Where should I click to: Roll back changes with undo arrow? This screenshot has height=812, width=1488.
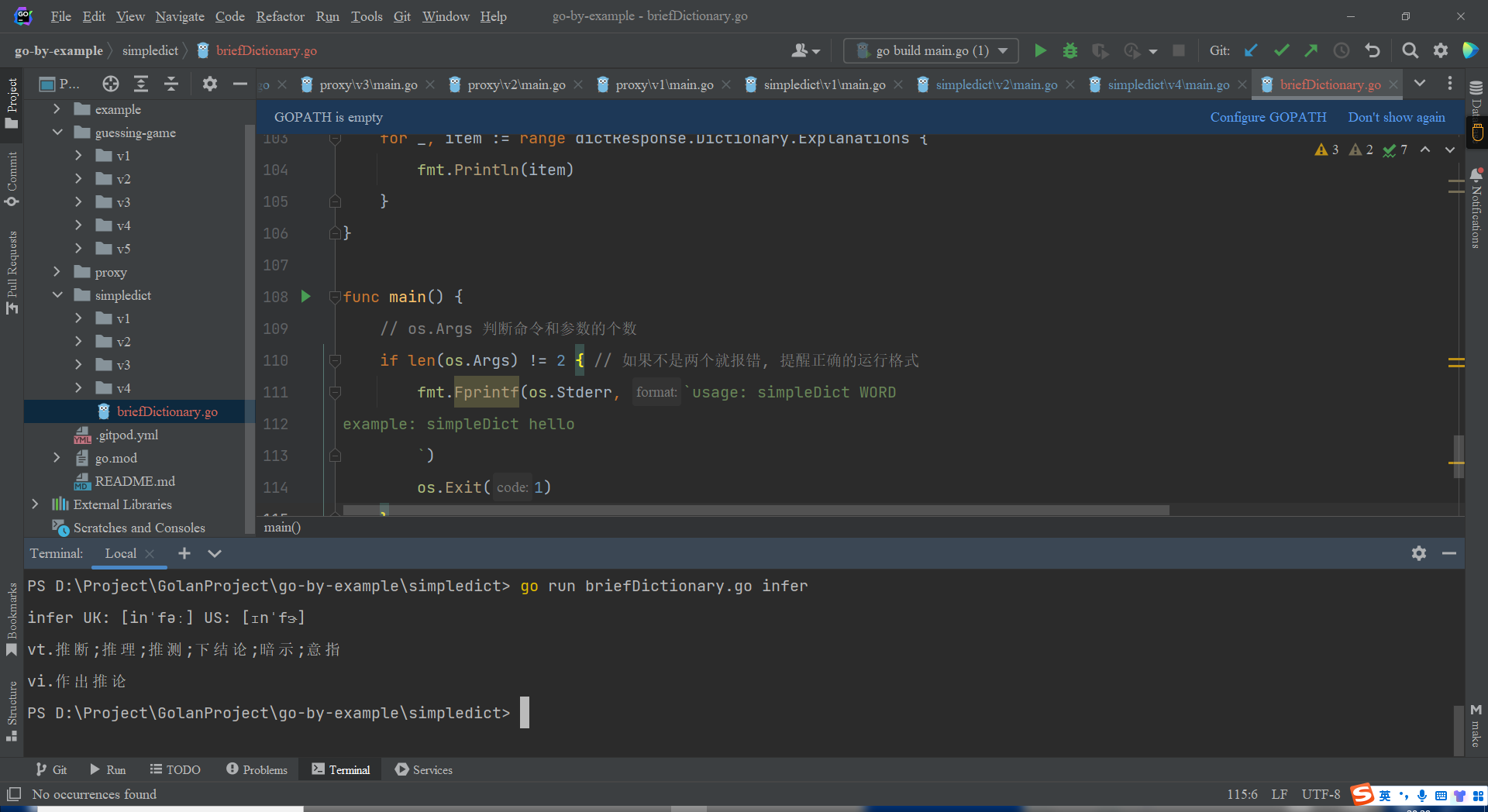click(x=1373, y=51)
